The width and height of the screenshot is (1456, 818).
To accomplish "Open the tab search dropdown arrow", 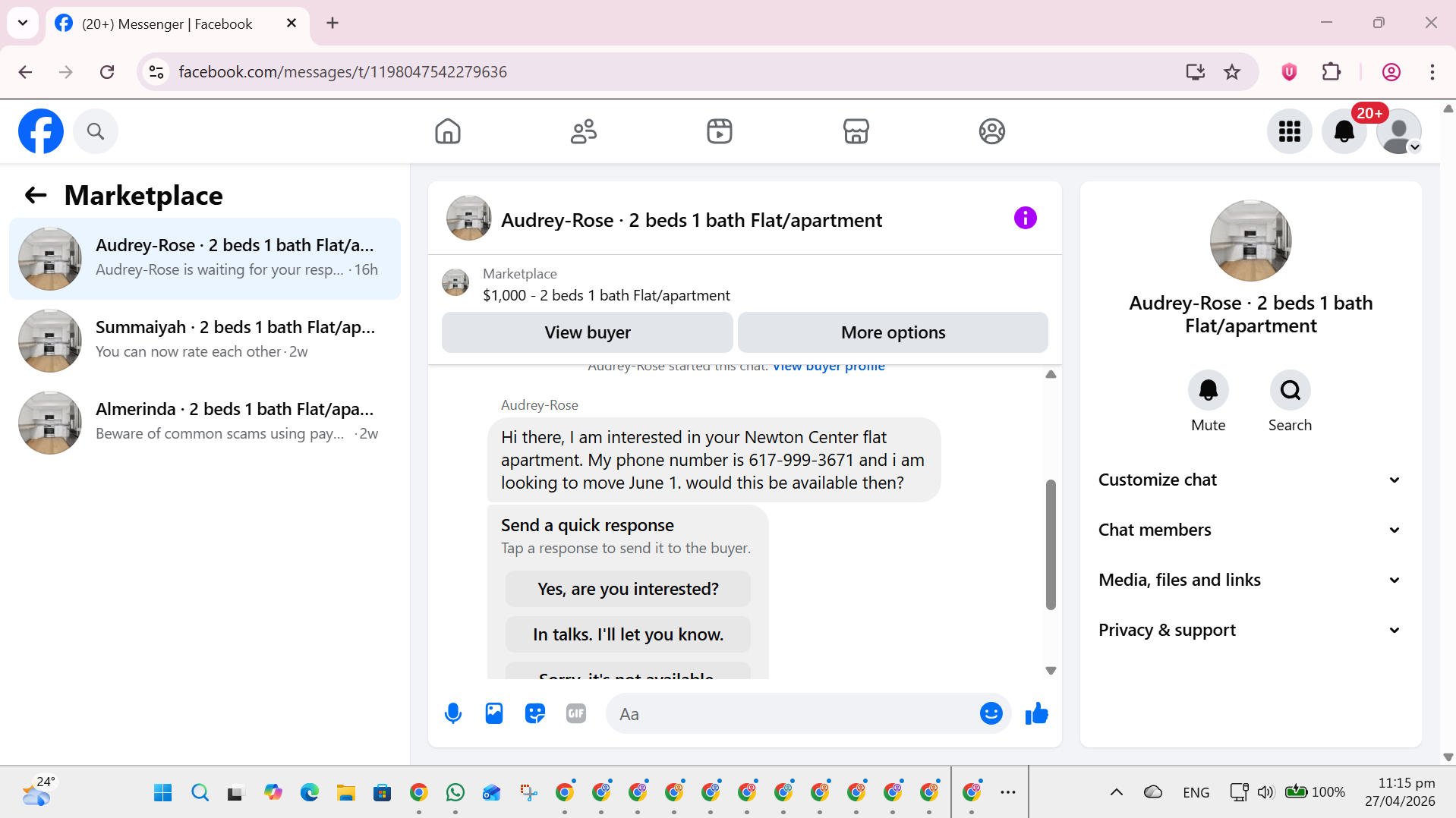I will coord(23,23).
